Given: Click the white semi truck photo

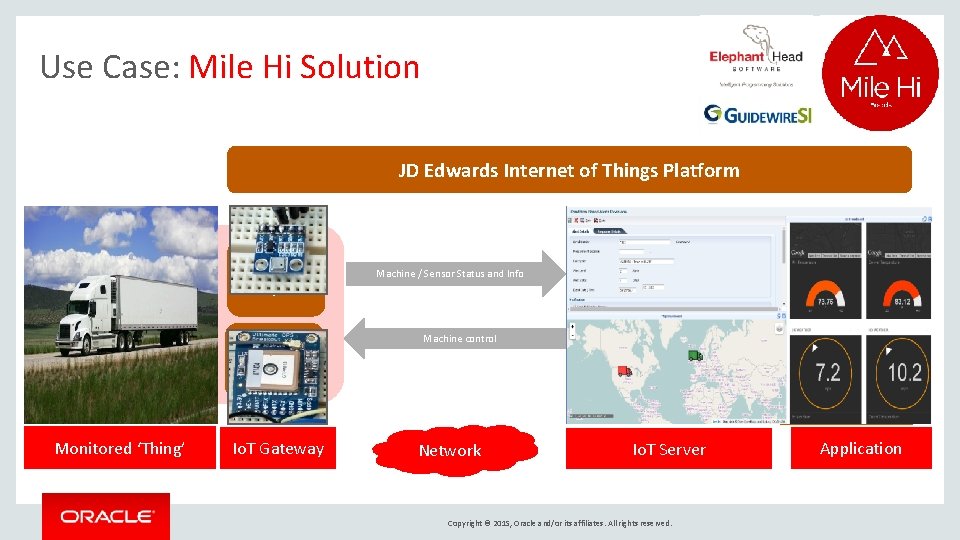Looking at the screenshot, I should pyautogui.click(x=121, y=315).
